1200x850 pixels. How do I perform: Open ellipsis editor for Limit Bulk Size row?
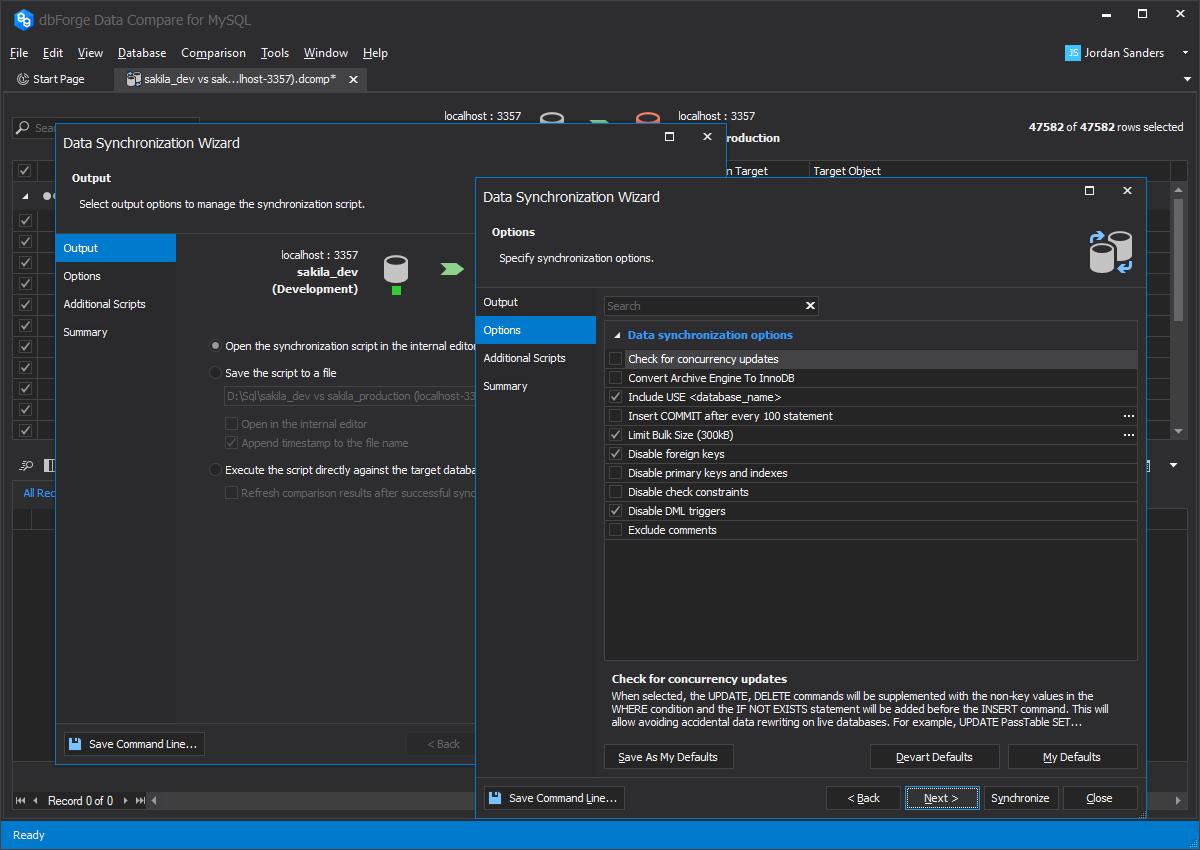pyautogui.click(x=1129, y=435)
